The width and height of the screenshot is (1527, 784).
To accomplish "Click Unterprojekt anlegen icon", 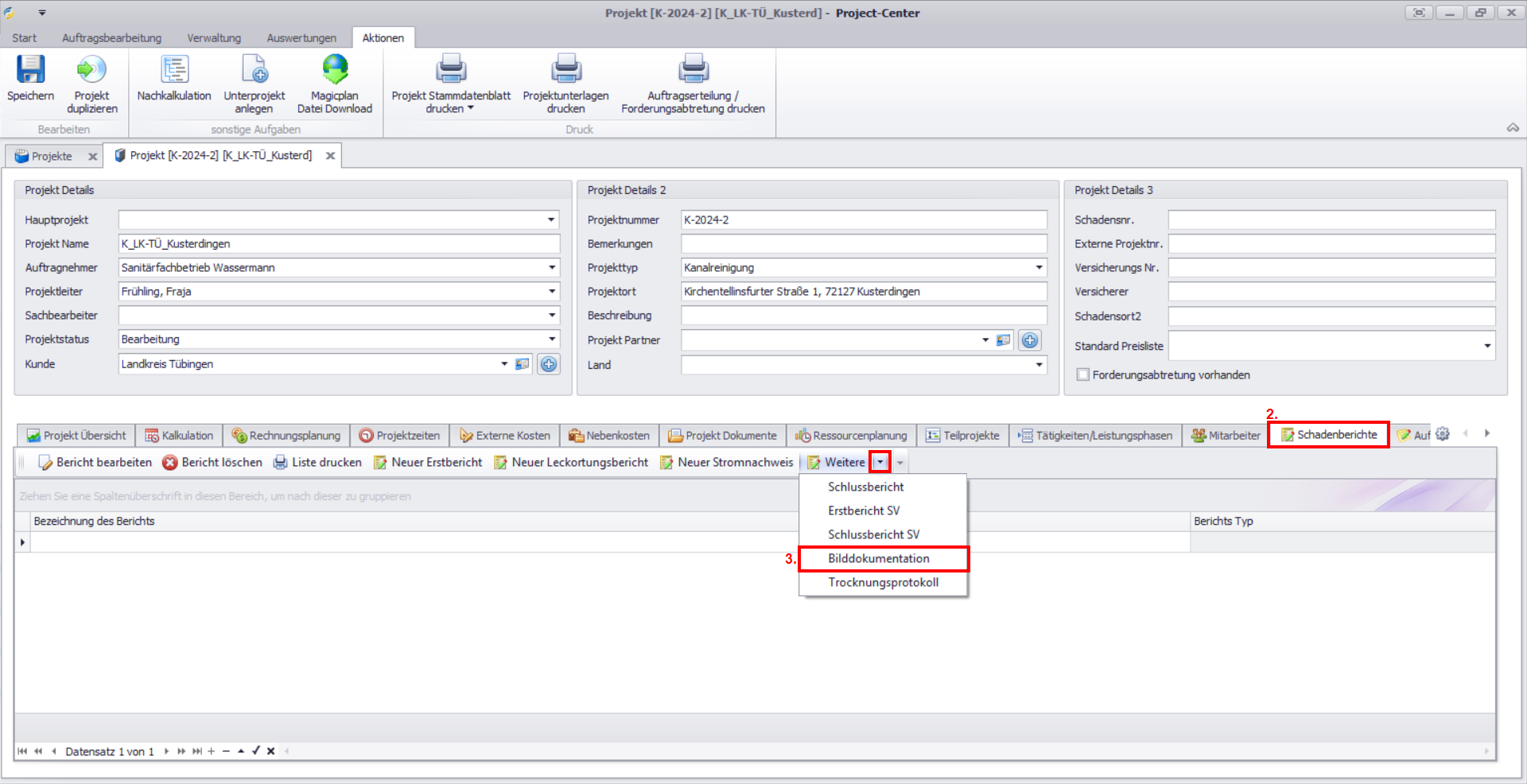I will pos(254,70).
